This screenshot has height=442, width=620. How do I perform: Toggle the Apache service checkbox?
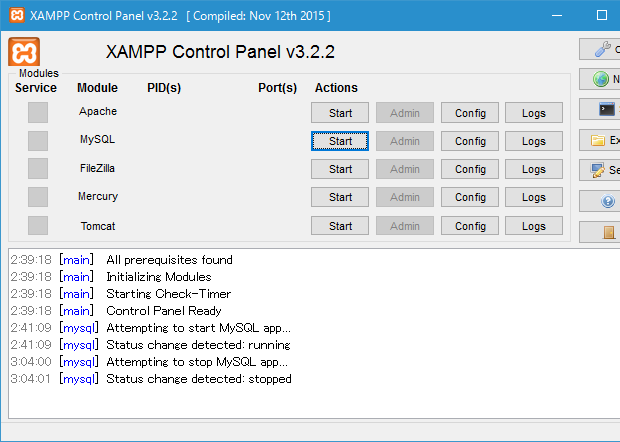tap(38, 112)
